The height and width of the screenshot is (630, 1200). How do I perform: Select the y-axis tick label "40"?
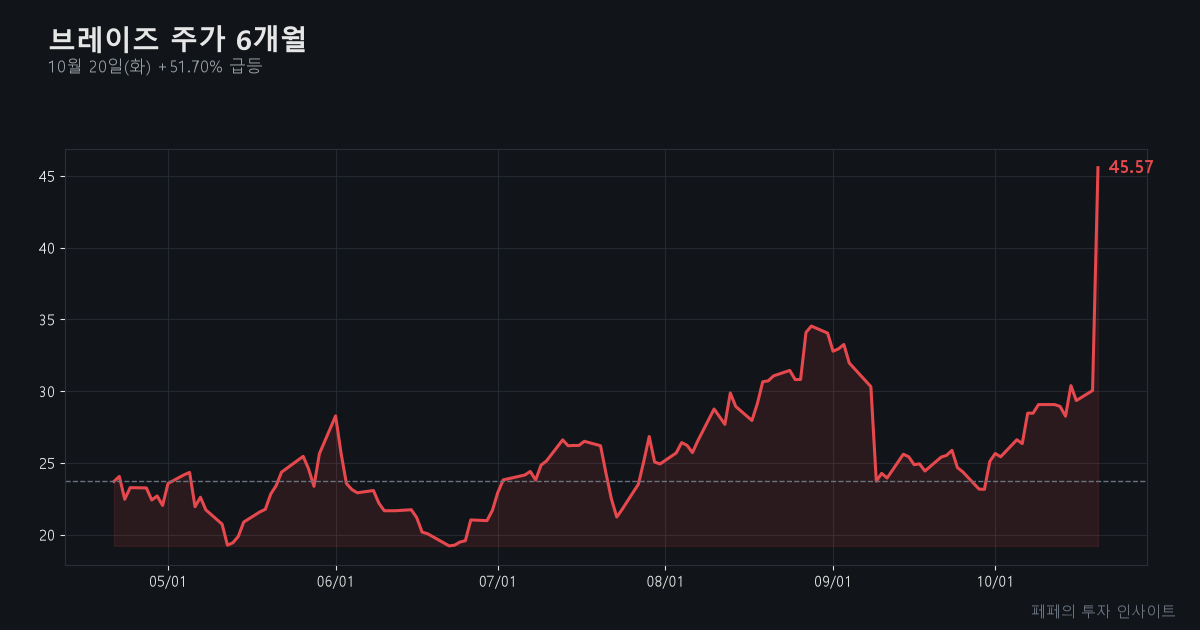point(48,249)
